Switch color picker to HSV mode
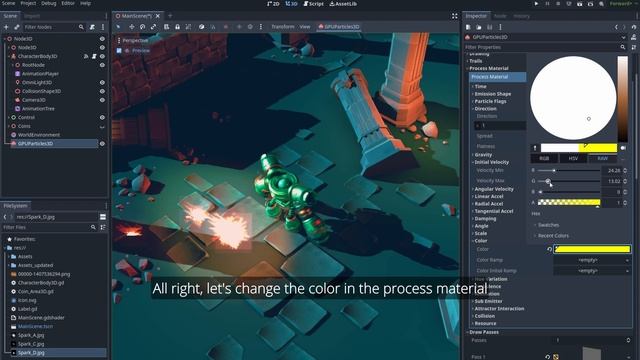 tap(573, 158)
